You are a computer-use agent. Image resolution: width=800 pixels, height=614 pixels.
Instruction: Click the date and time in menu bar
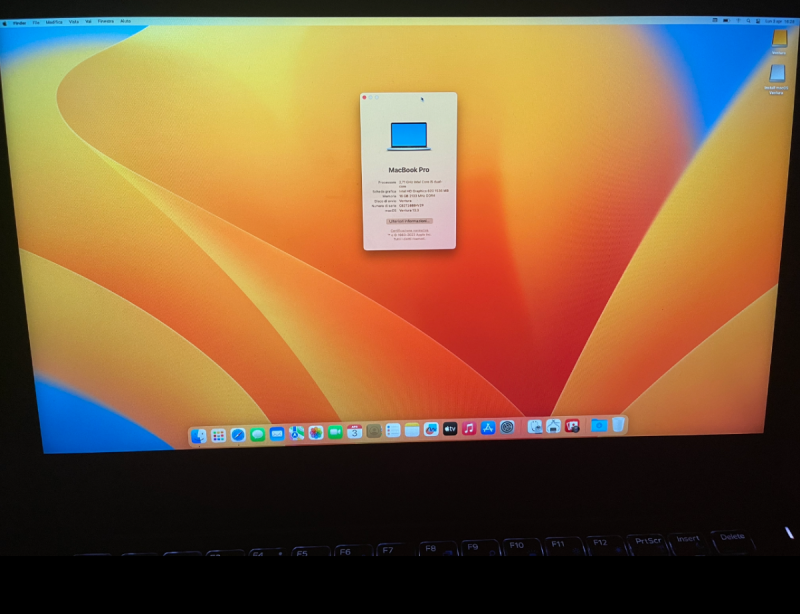click(780, 21)
